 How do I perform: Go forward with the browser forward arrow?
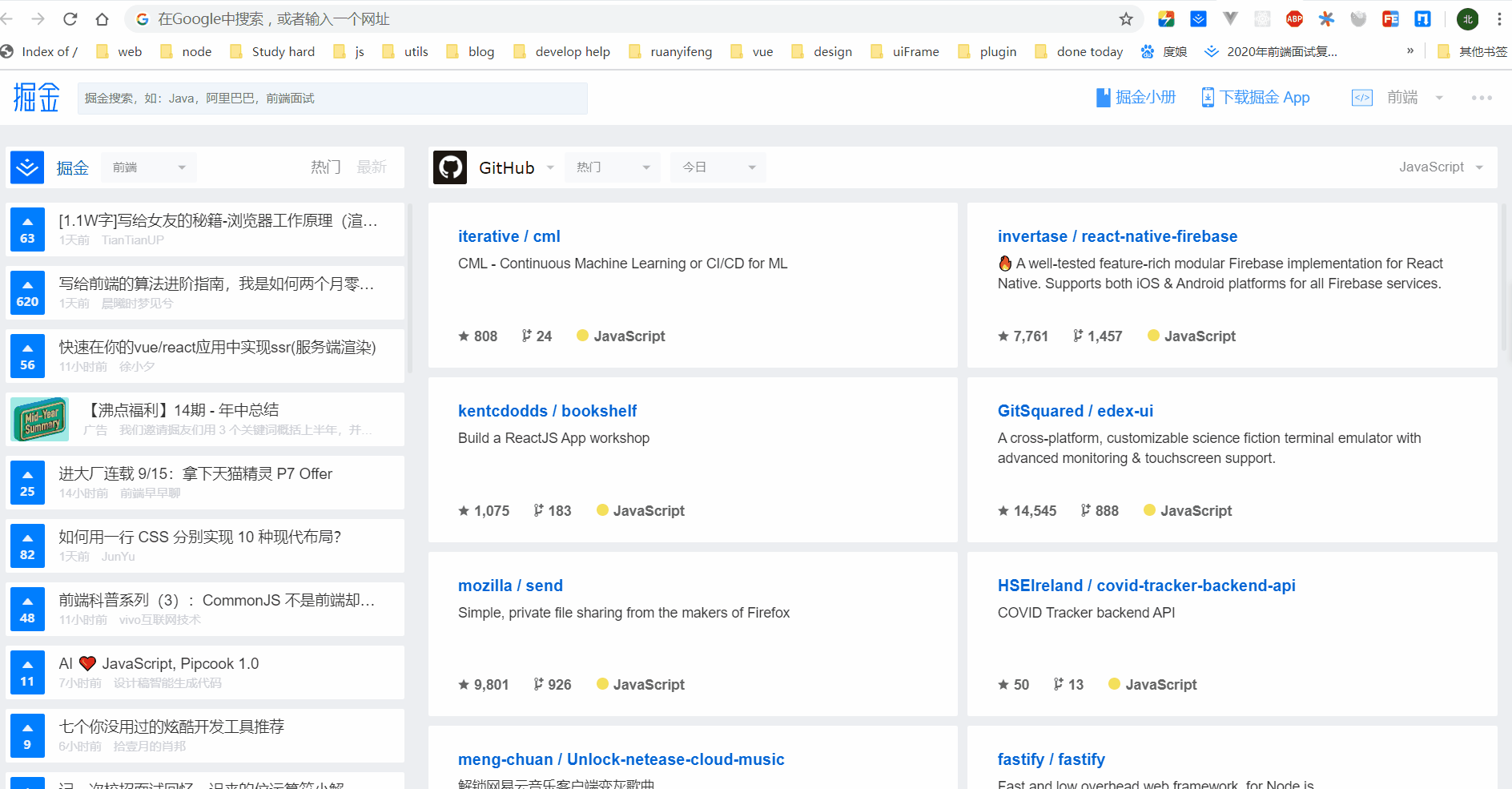pyautogui.click(x=38, y=18)
